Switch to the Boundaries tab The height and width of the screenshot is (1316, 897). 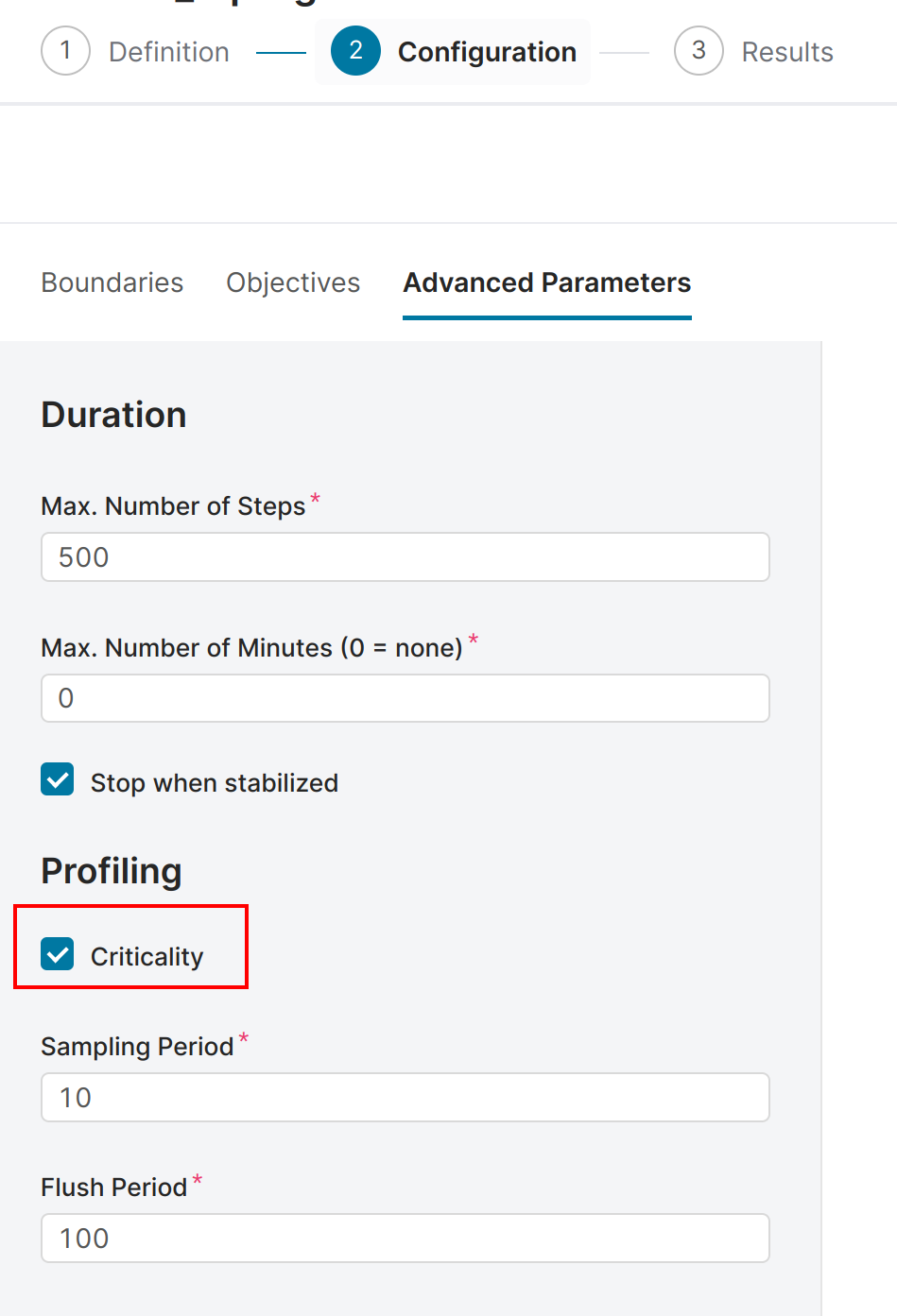[112, 282]
